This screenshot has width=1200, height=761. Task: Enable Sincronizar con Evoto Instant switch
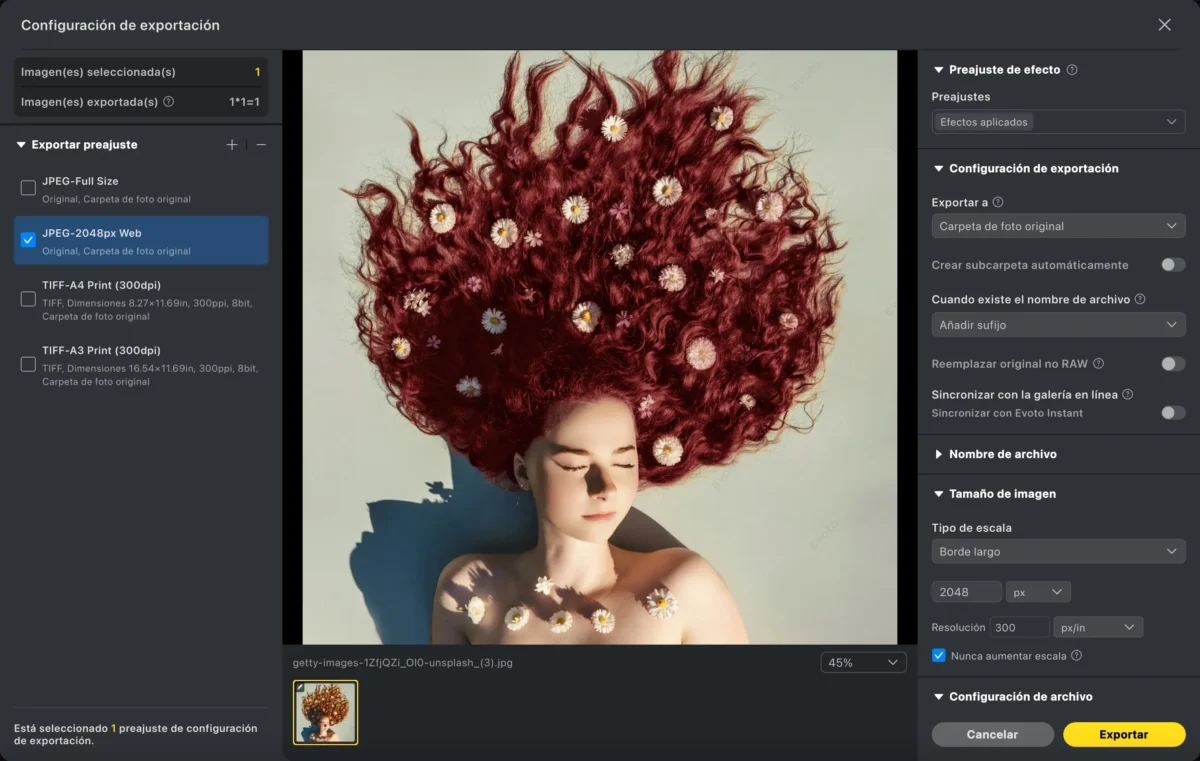pos(1173,413)
